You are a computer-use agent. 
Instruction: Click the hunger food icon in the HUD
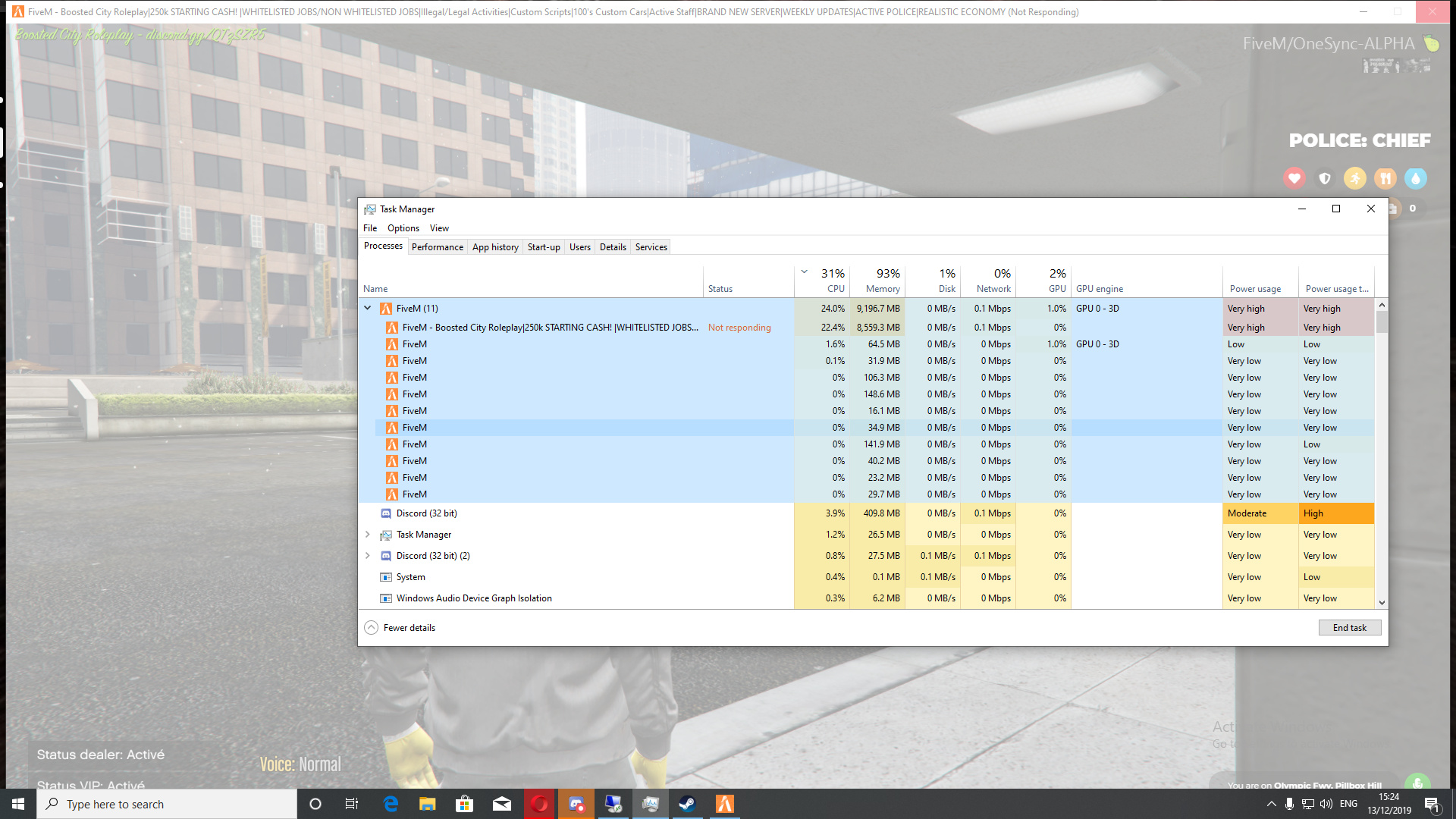(x=1385, y=178)
